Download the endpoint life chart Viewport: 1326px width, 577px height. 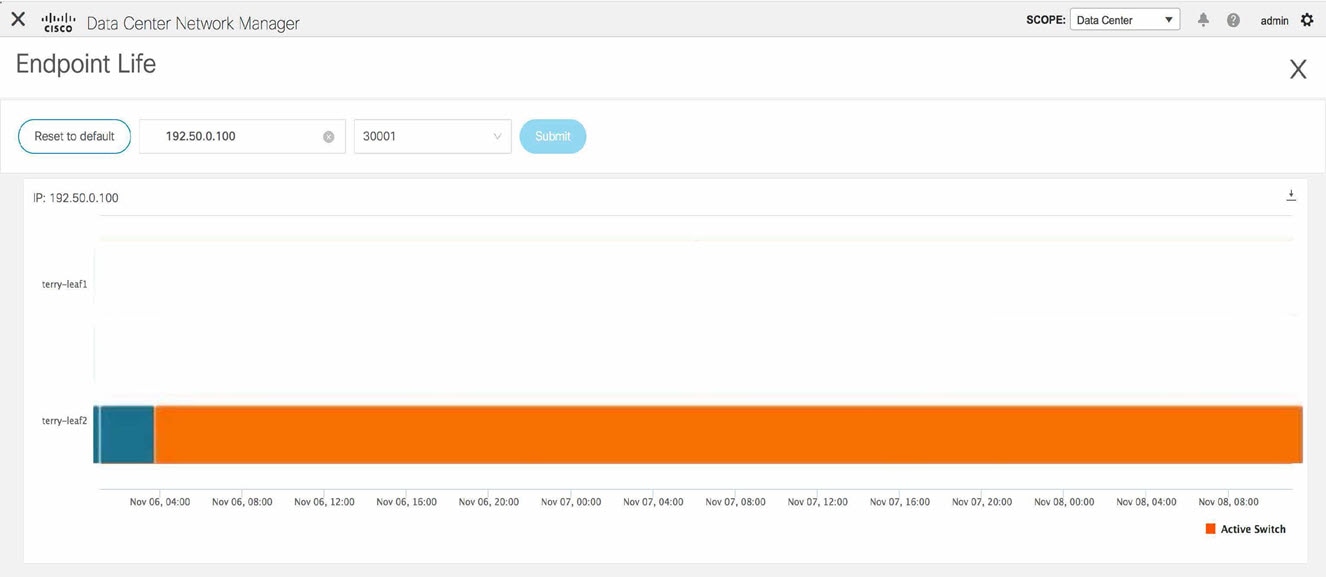(1291, 195)
